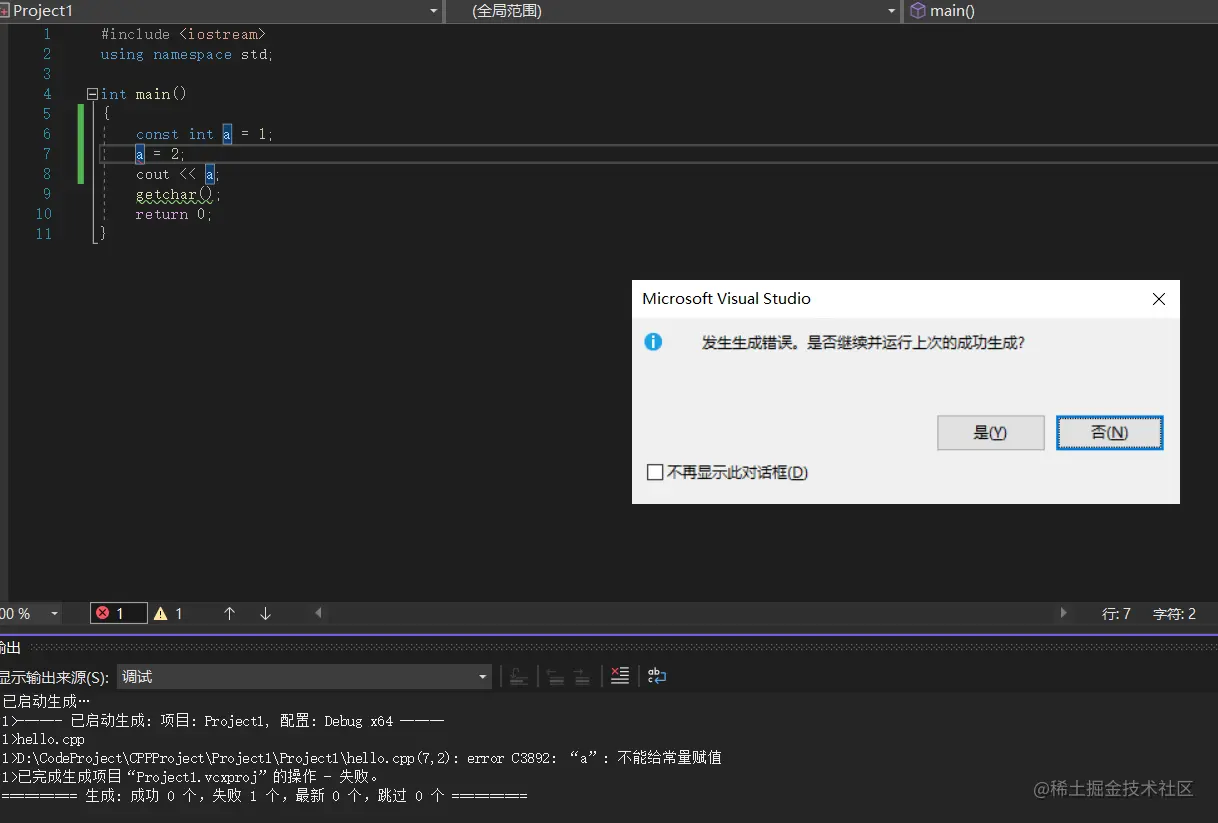Click the 已启动生成 Debug x64 output line

(x=222, y=721)
